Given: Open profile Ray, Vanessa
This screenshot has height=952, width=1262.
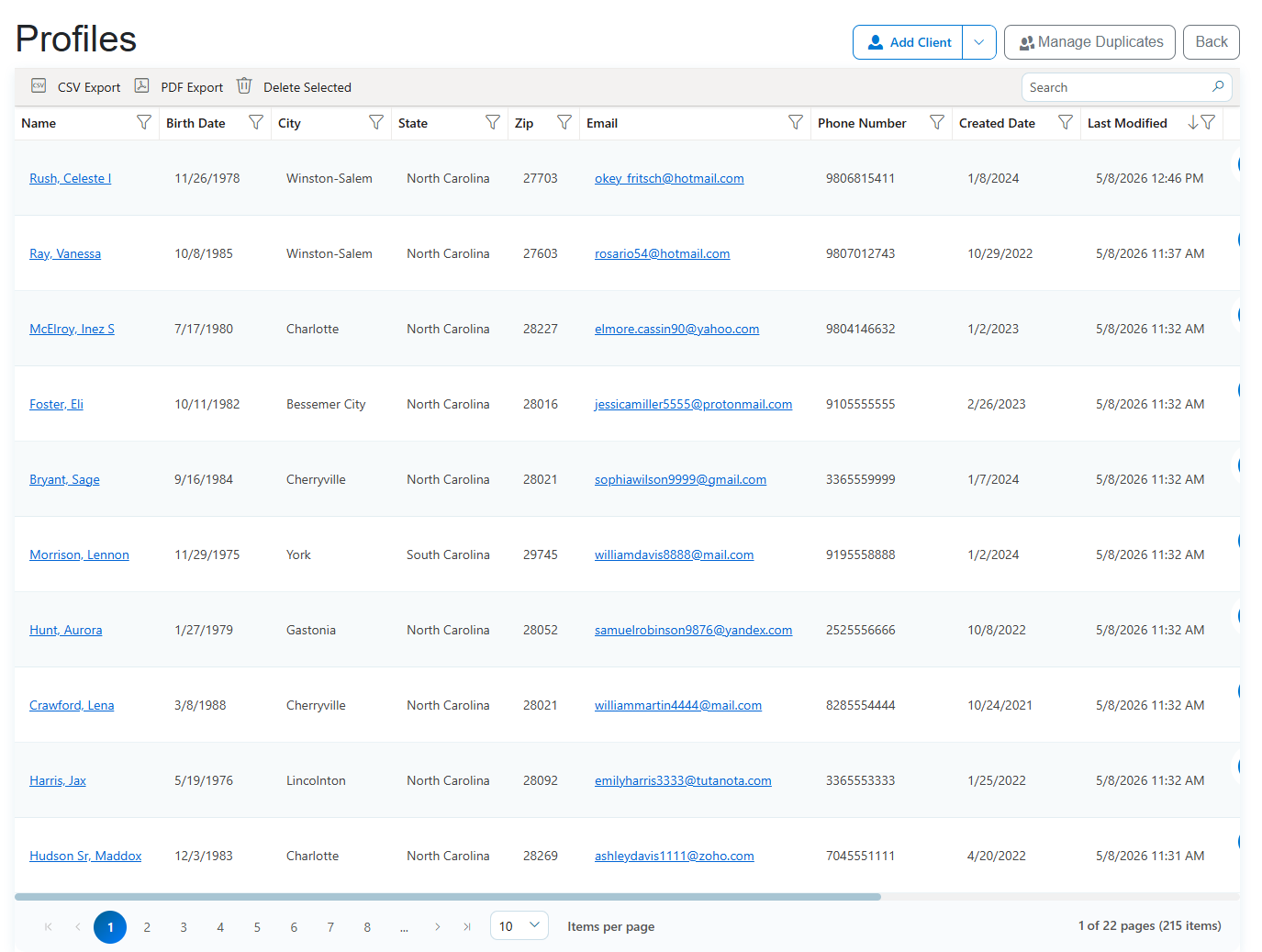Looking at the screenshot, I should (x=65, y=253).
